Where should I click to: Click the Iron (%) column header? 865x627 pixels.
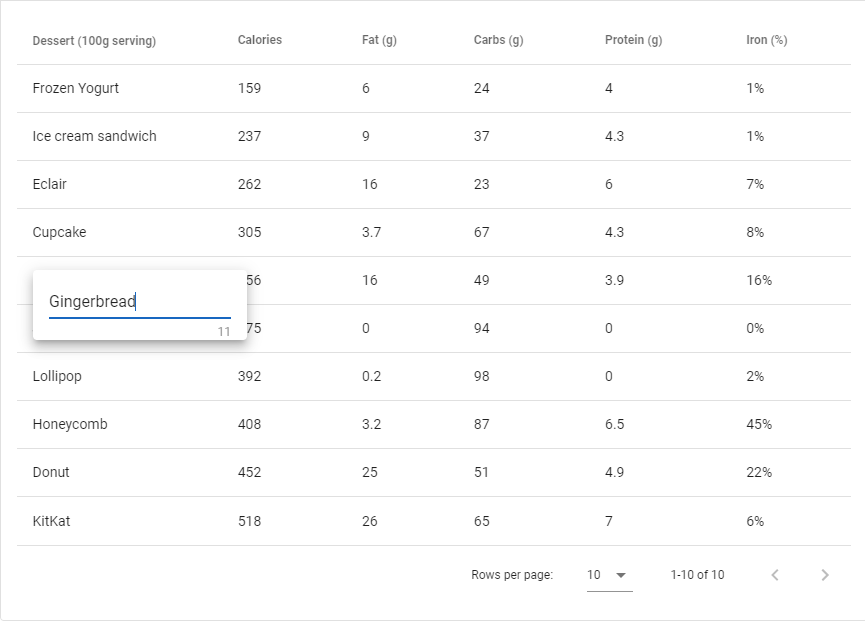pos(766,41)
